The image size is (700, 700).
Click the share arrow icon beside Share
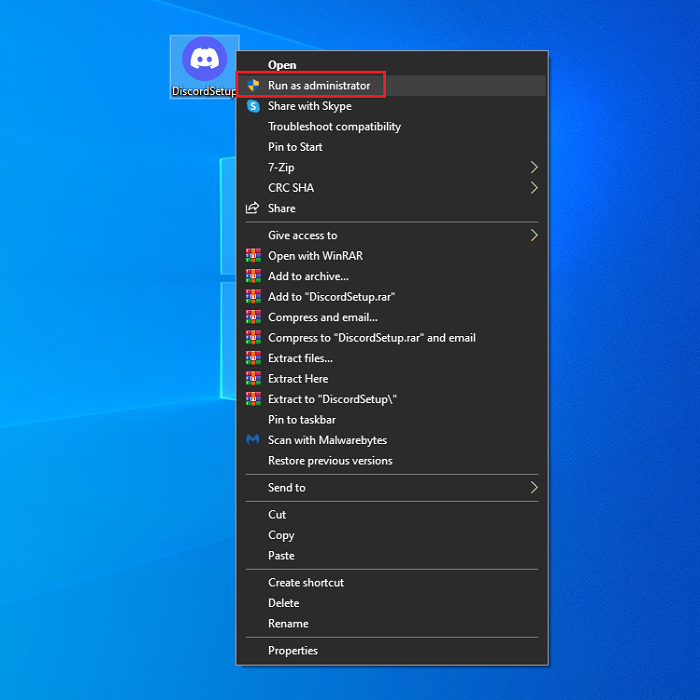[253, 208]
